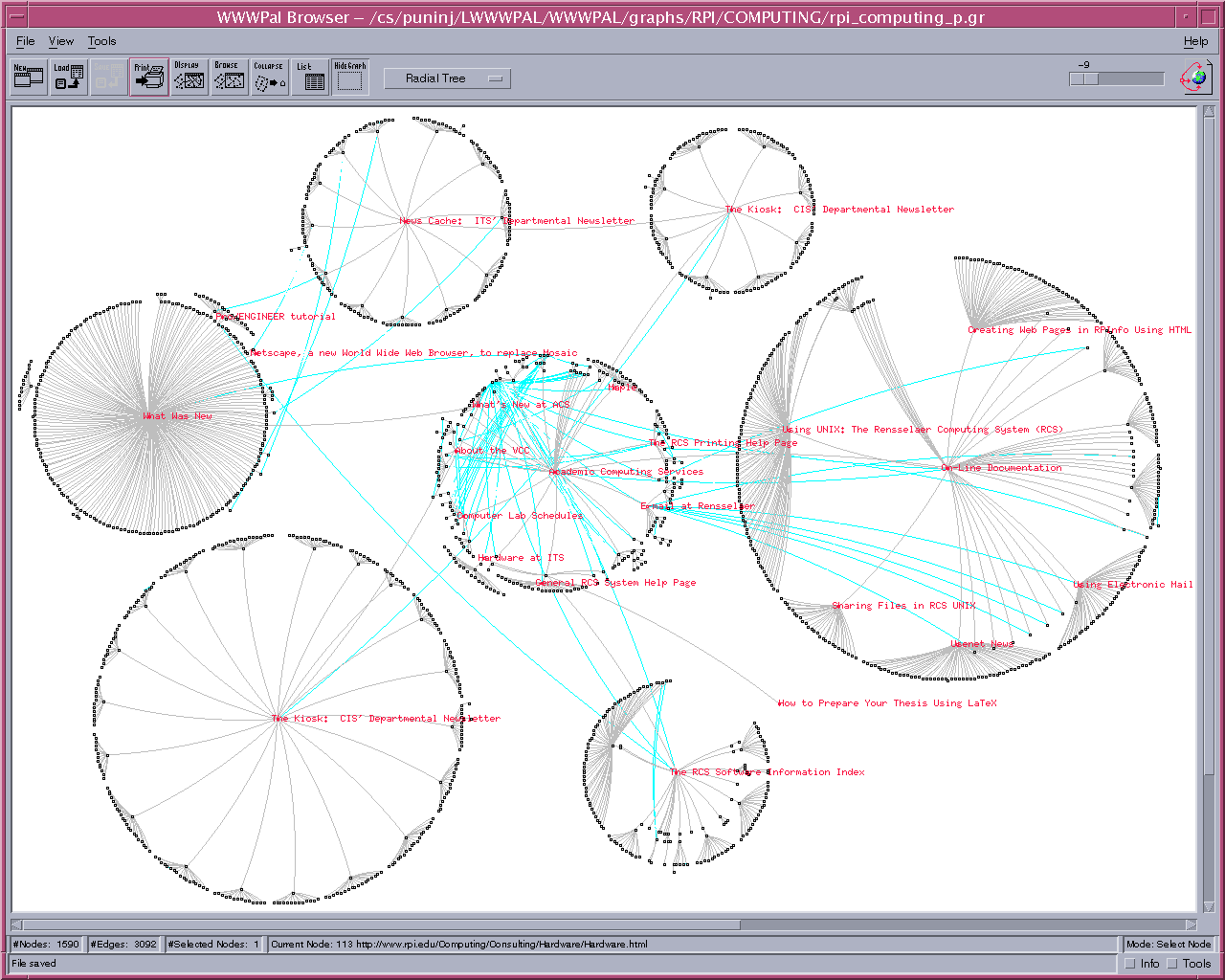
Task: Click the 'Mode: Select Node' status field
Action: pyautogui.click(x=1169, y=945)
